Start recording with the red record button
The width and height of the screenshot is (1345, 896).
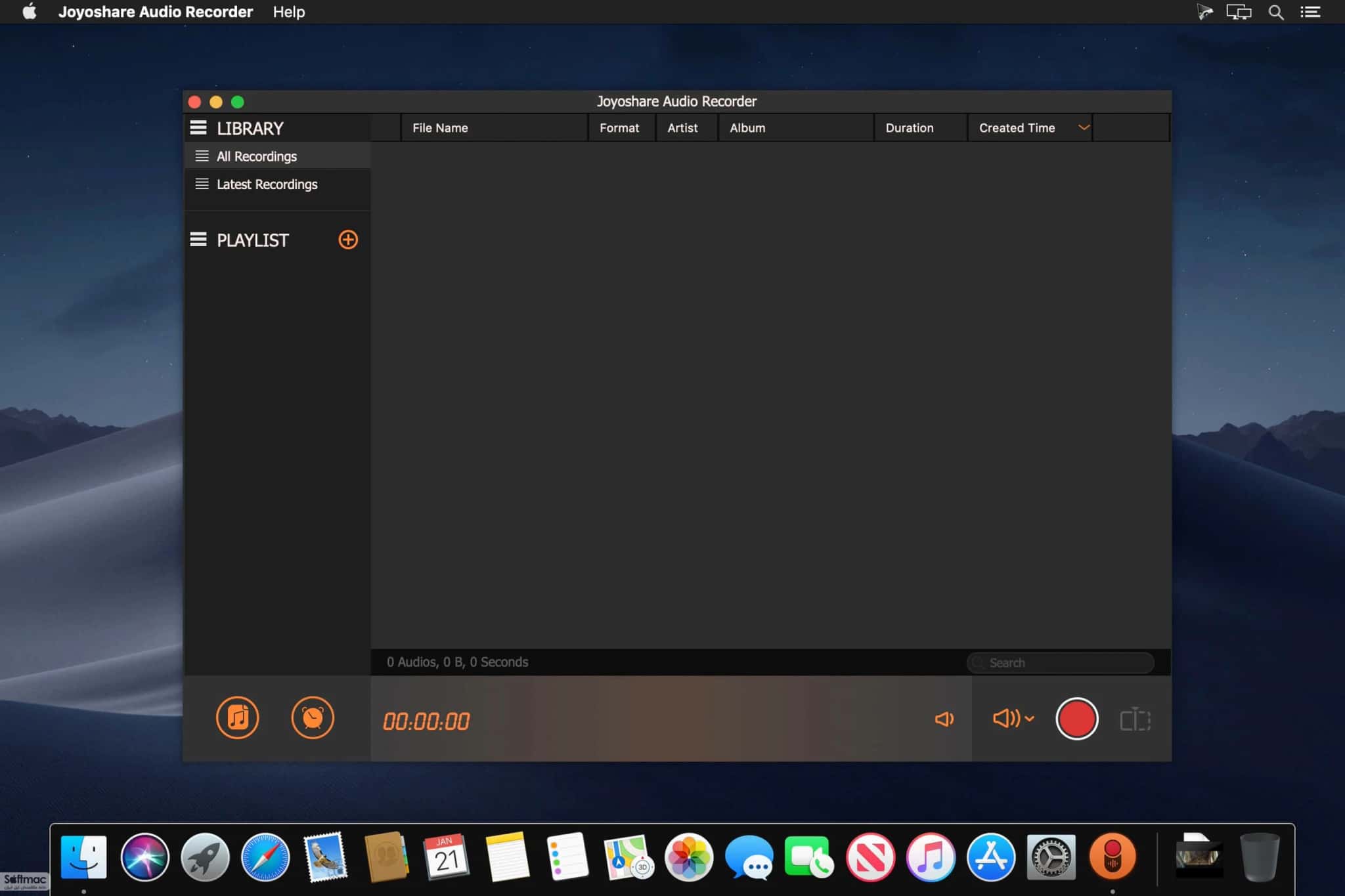point(1076,719)
